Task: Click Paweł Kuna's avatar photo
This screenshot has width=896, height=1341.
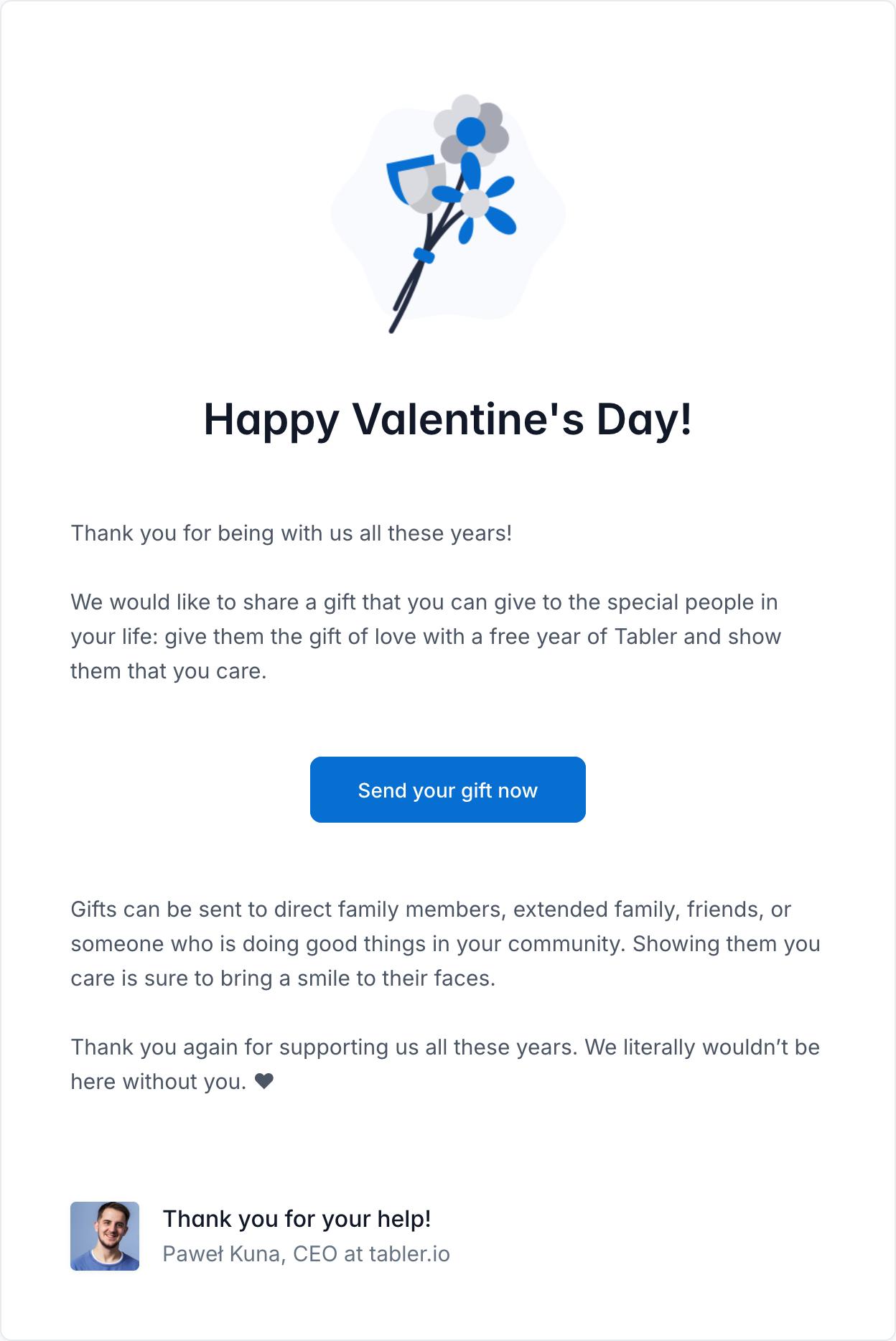Action: [105, 1236]
